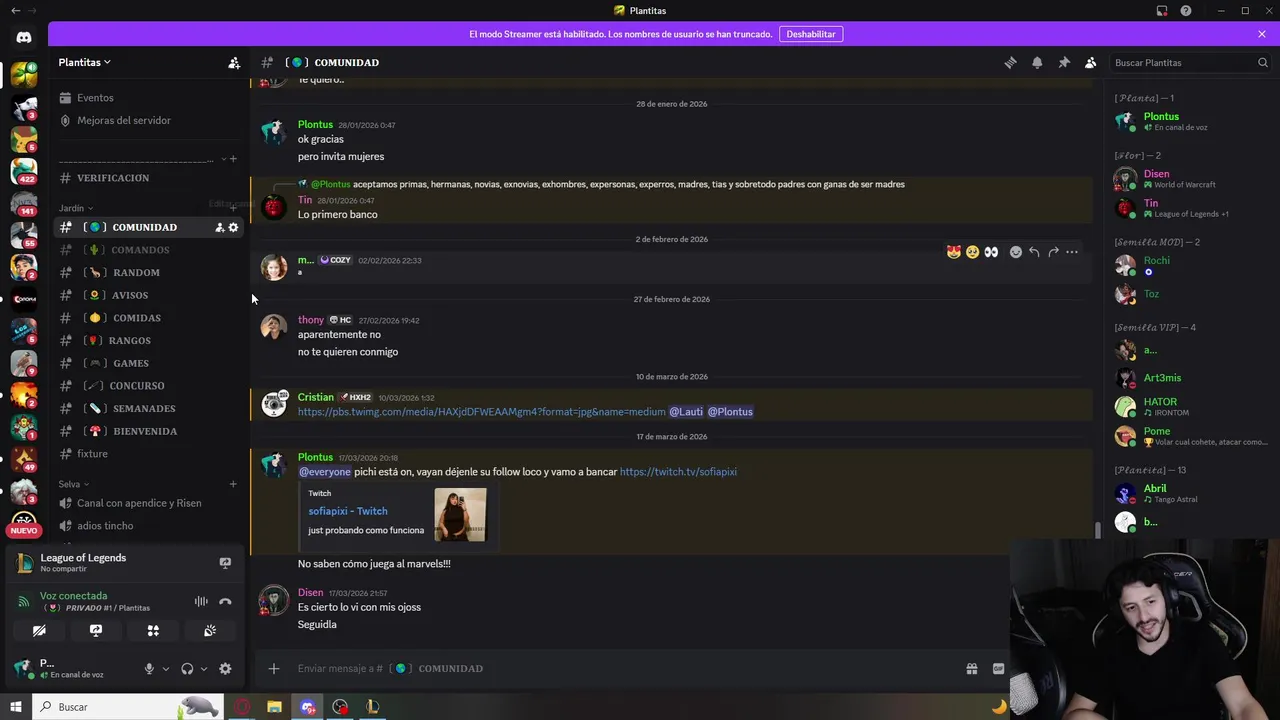1280x720 pixels.
Task: Turn on camera button in voice panel
Action: click(x=39, y=631)
